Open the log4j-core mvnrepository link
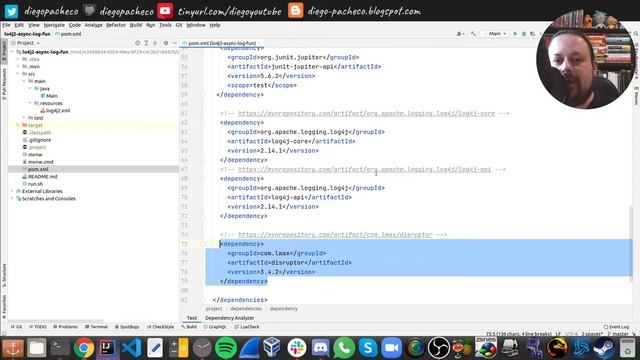 click(367, 113)
